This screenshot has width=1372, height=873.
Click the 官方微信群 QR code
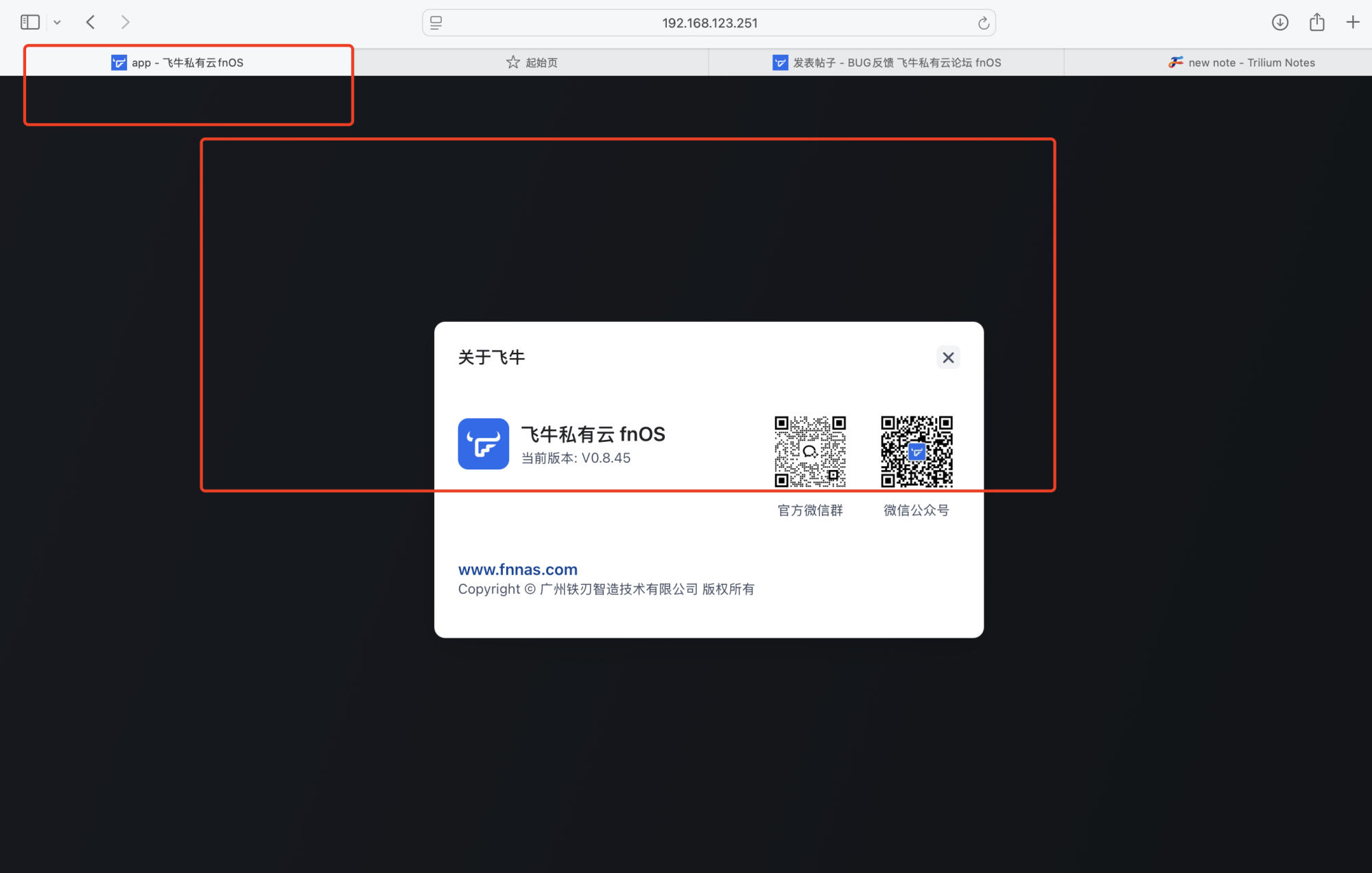[x=810, y=452]
